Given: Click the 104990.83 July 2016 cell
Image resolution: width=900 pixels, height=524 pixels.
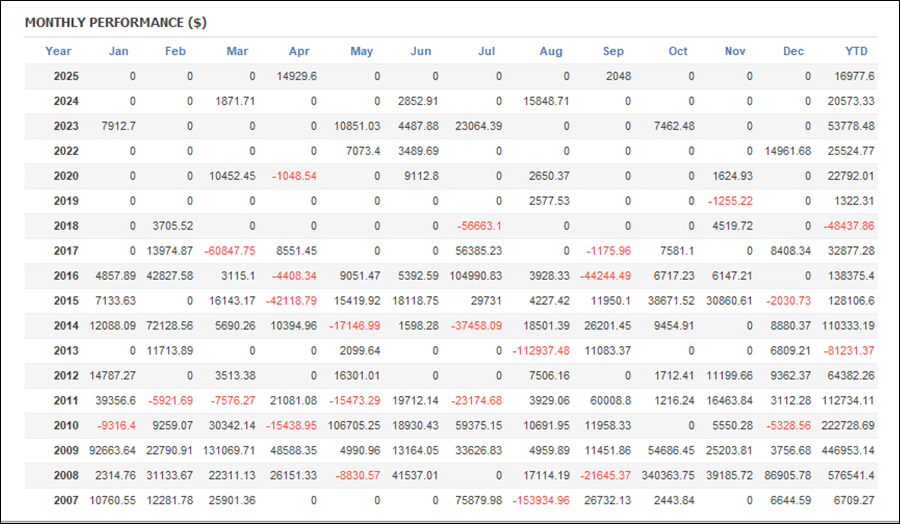Looking at the screenshot, I should point(473,276).
